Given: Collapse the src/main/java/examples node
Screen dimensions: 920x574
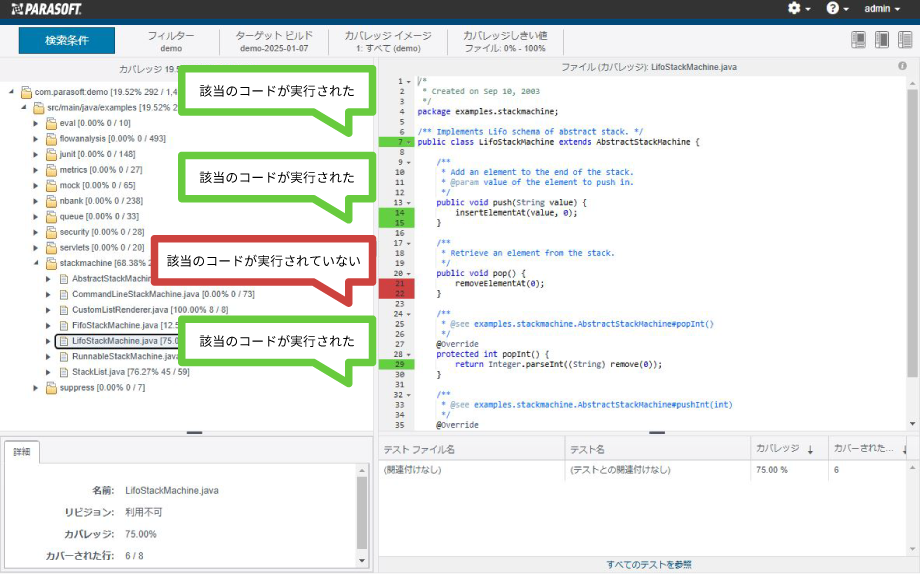Looking at the screenshot, I should pyautogui.click(x=23, y=107).
